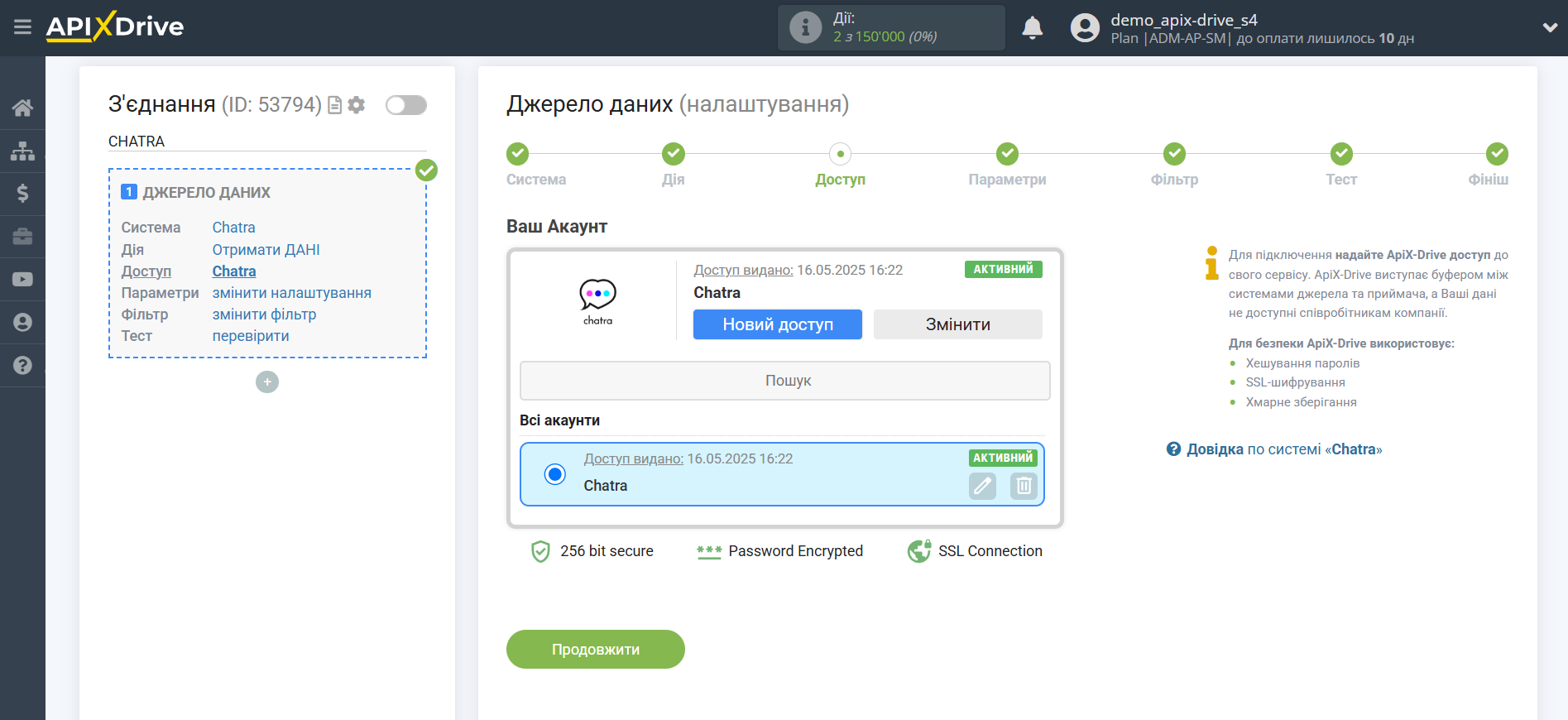Click the 256 bit secure shield icon
The image size is (1568, 720).
click(x=540, y=551)
